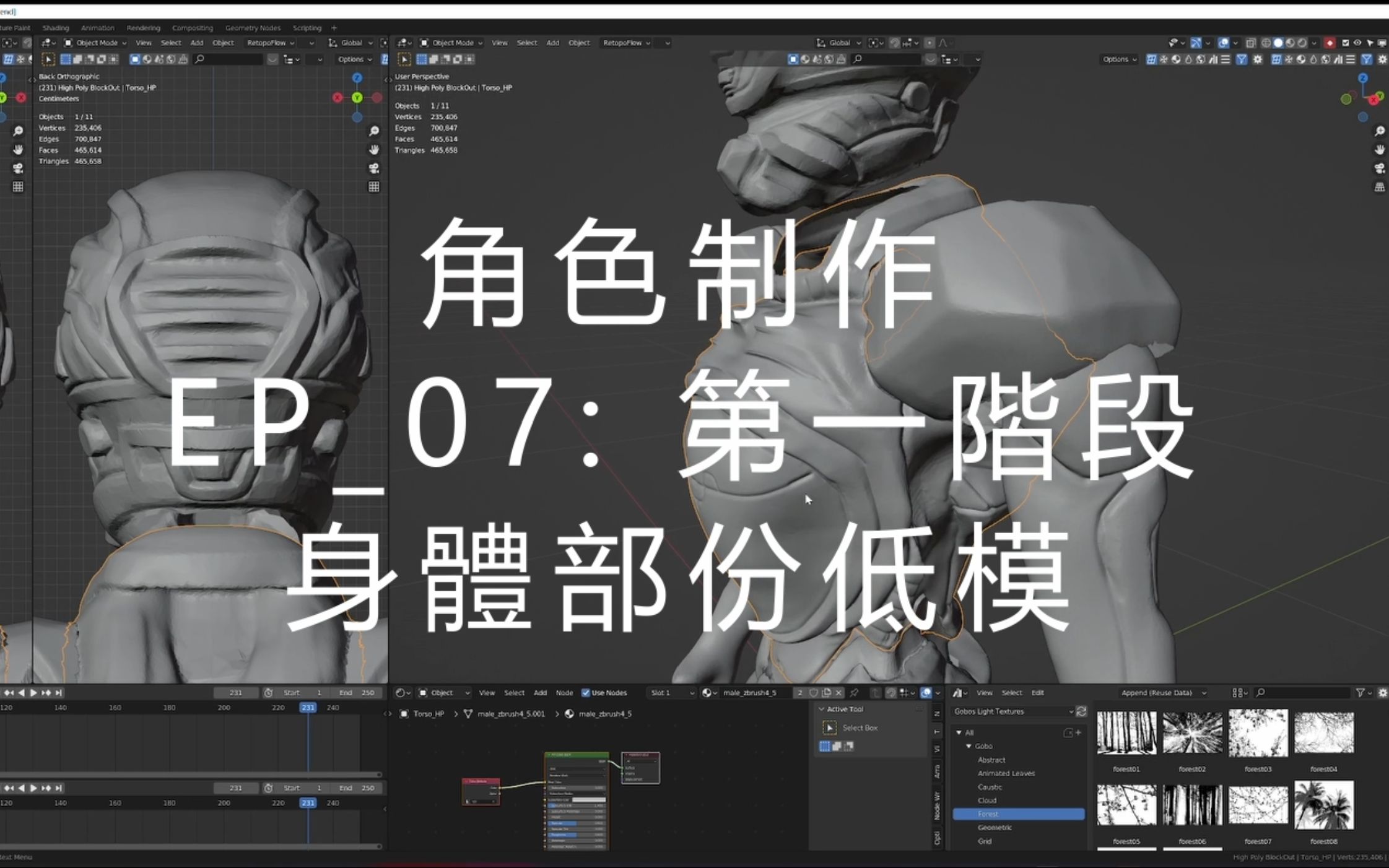This screenshot has width=1389, height=868.
Task: Enable proportional editing in the viewport header
Action: pyautogui.click(x=929, y=43)
